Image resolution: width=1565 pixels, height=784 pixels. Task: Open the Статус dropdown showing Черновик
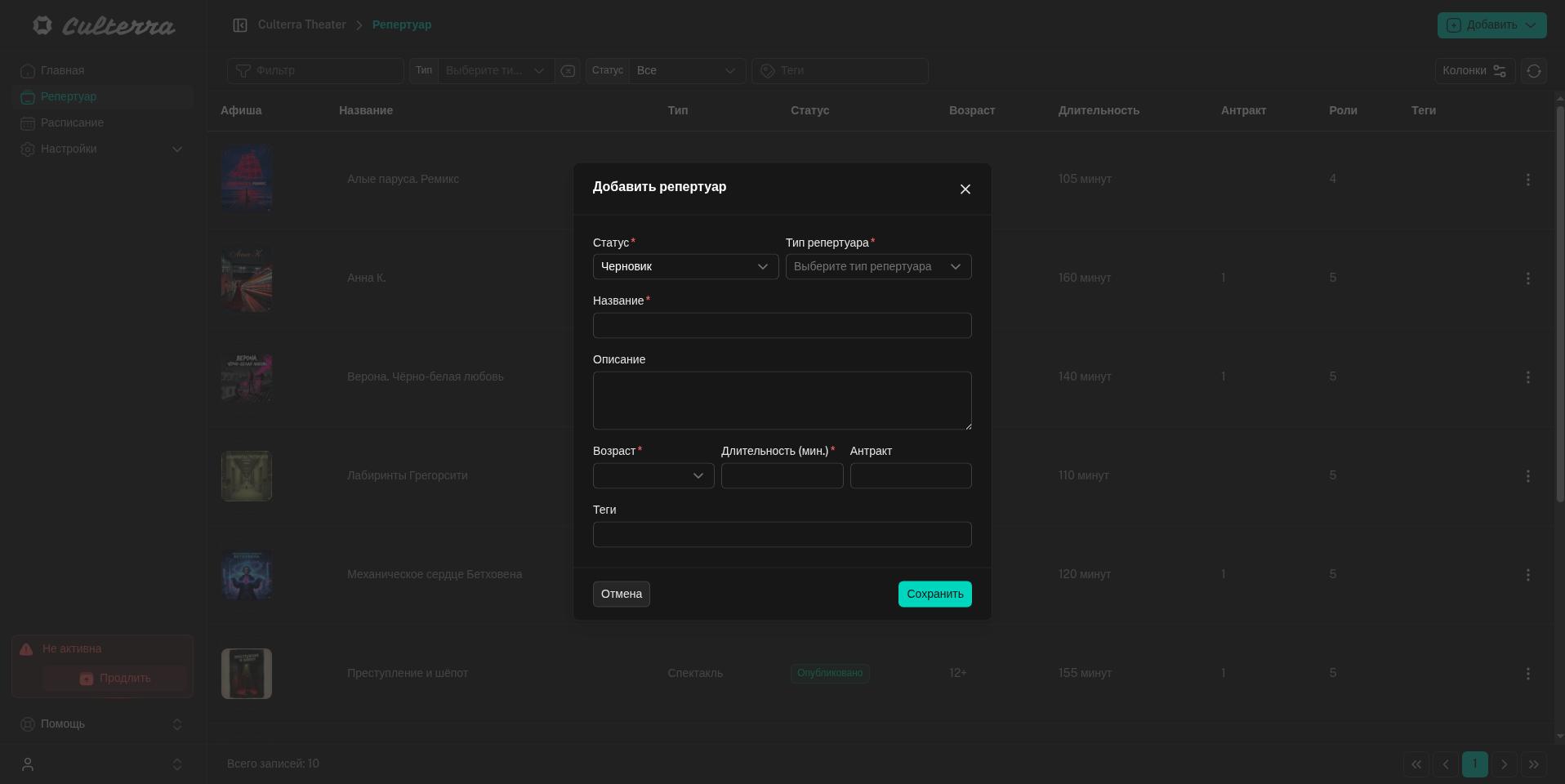tap(684, 267)
